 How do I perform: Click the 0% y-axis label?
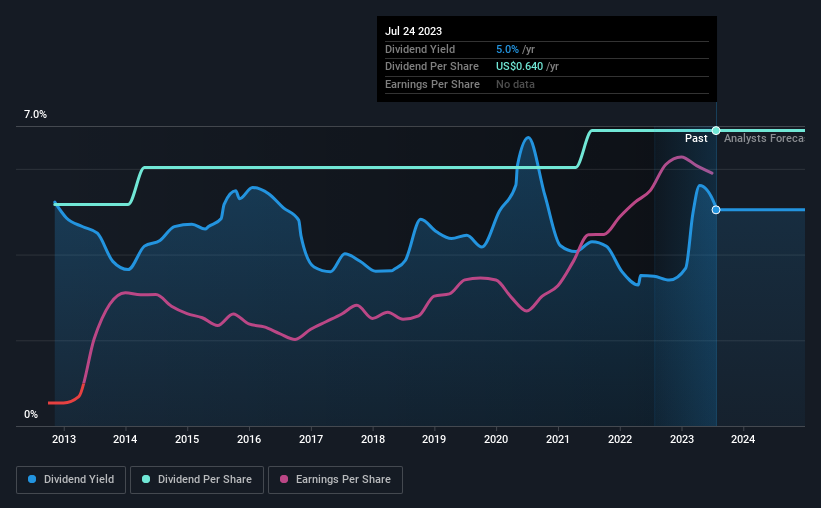(31, 414)
